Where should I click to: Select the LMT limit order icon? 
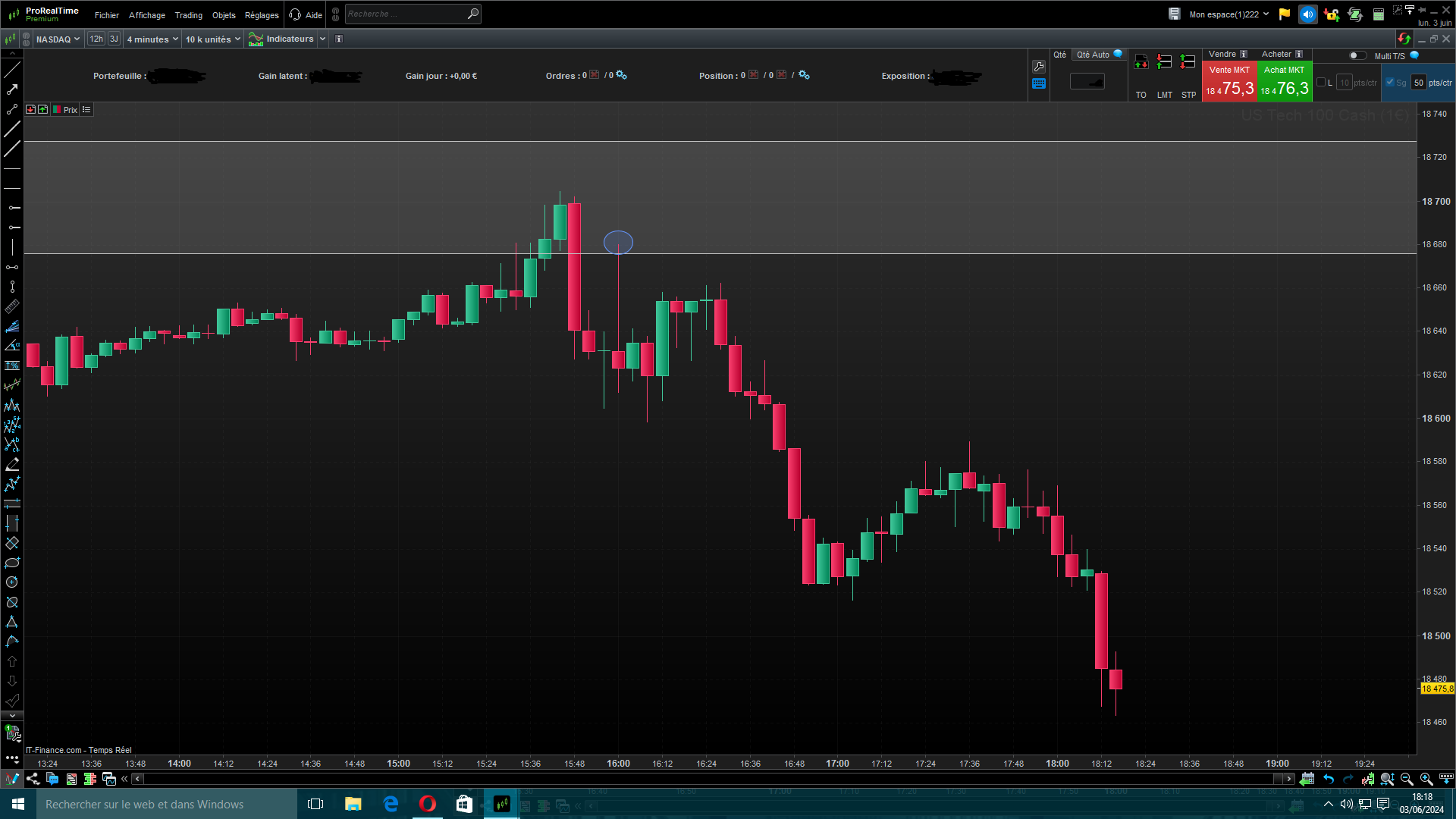(1164, 62)
